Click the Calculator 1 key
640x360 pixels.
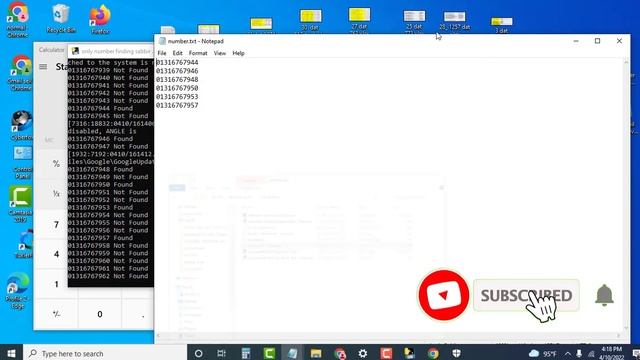pos(56,284)
